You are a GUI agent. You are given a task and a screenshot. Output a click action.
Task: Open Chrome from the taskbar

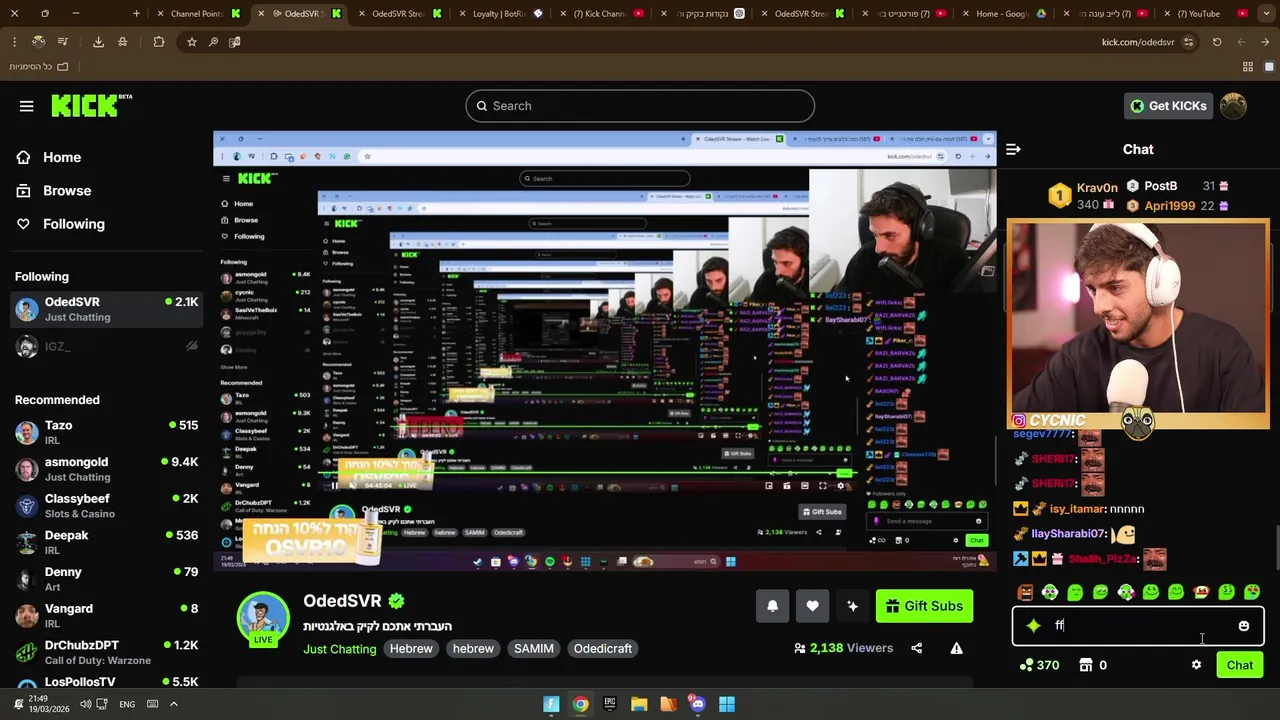pyautogui.click(x=580, y=704)
